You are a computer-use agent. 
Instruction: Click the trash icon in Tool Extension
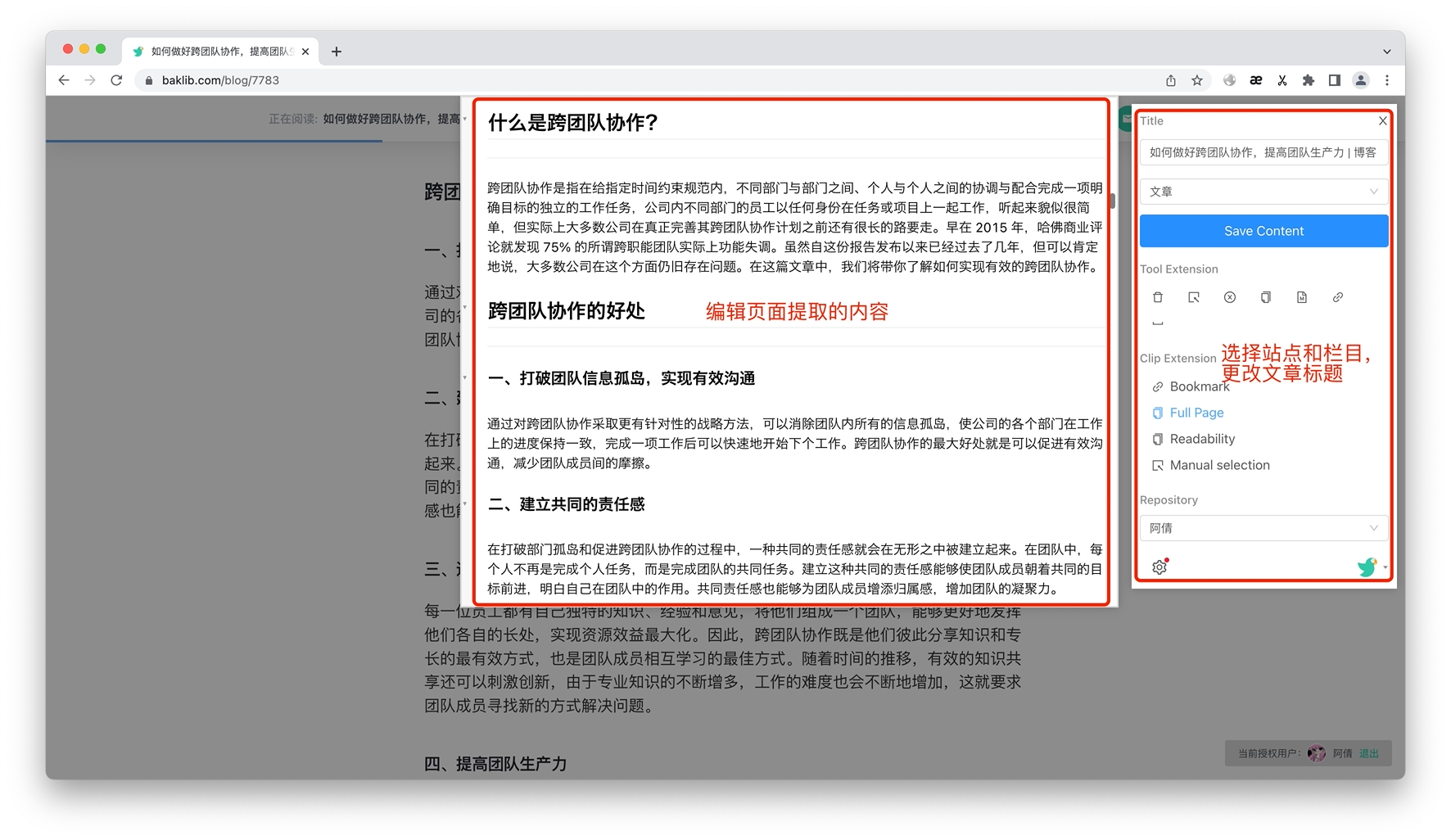pos(1157,297)
